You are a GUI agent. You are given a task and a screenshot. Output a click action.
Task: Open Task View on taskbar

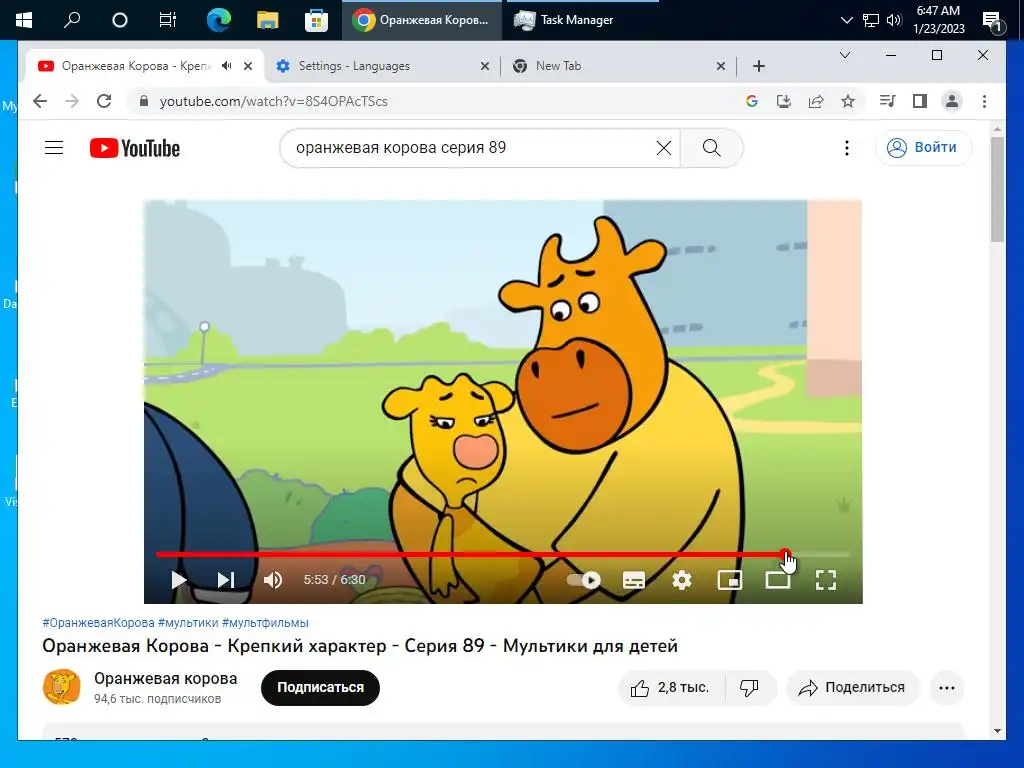[x=168, y=20]
